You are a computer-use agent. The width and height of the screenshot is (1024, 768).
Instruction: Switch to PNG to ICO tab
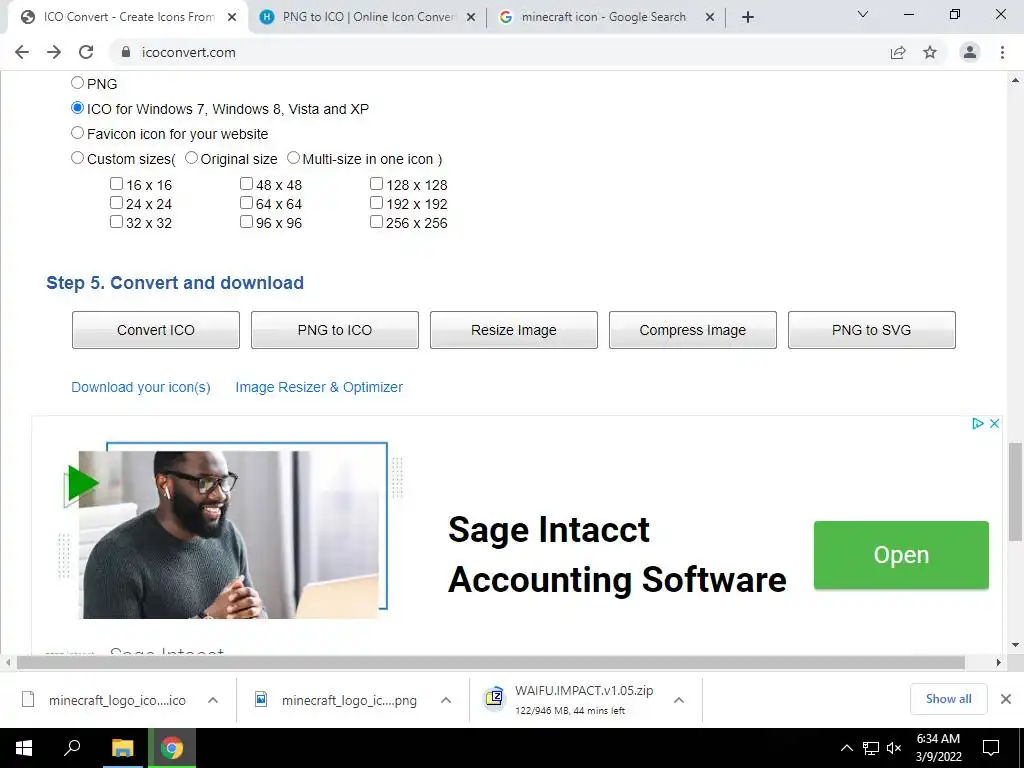click(x=366, y=17)
